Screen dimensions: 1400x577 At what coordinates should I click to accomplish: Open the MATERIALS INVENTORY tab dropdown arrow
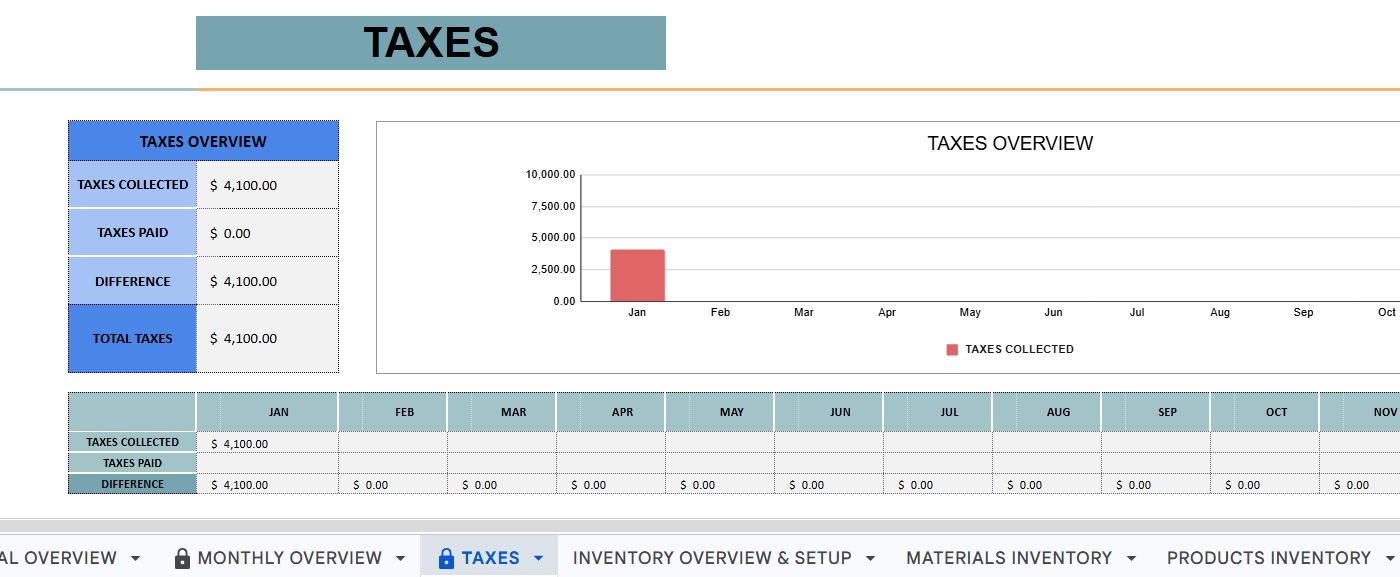pyautogui.click(x=1131, y=558)
